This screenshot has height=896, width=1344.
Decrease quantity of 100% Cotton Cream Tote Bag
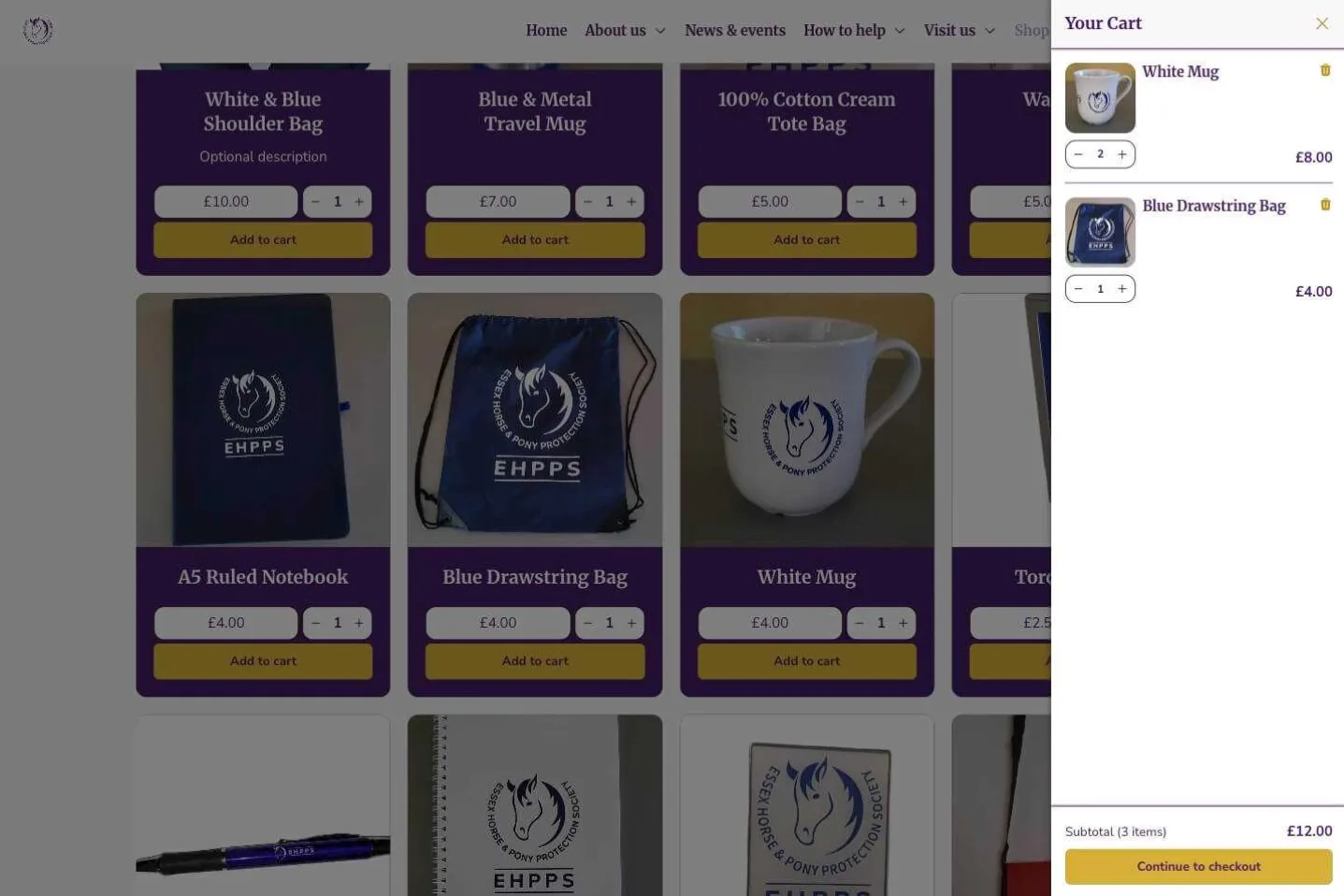(x=859, y=201)
